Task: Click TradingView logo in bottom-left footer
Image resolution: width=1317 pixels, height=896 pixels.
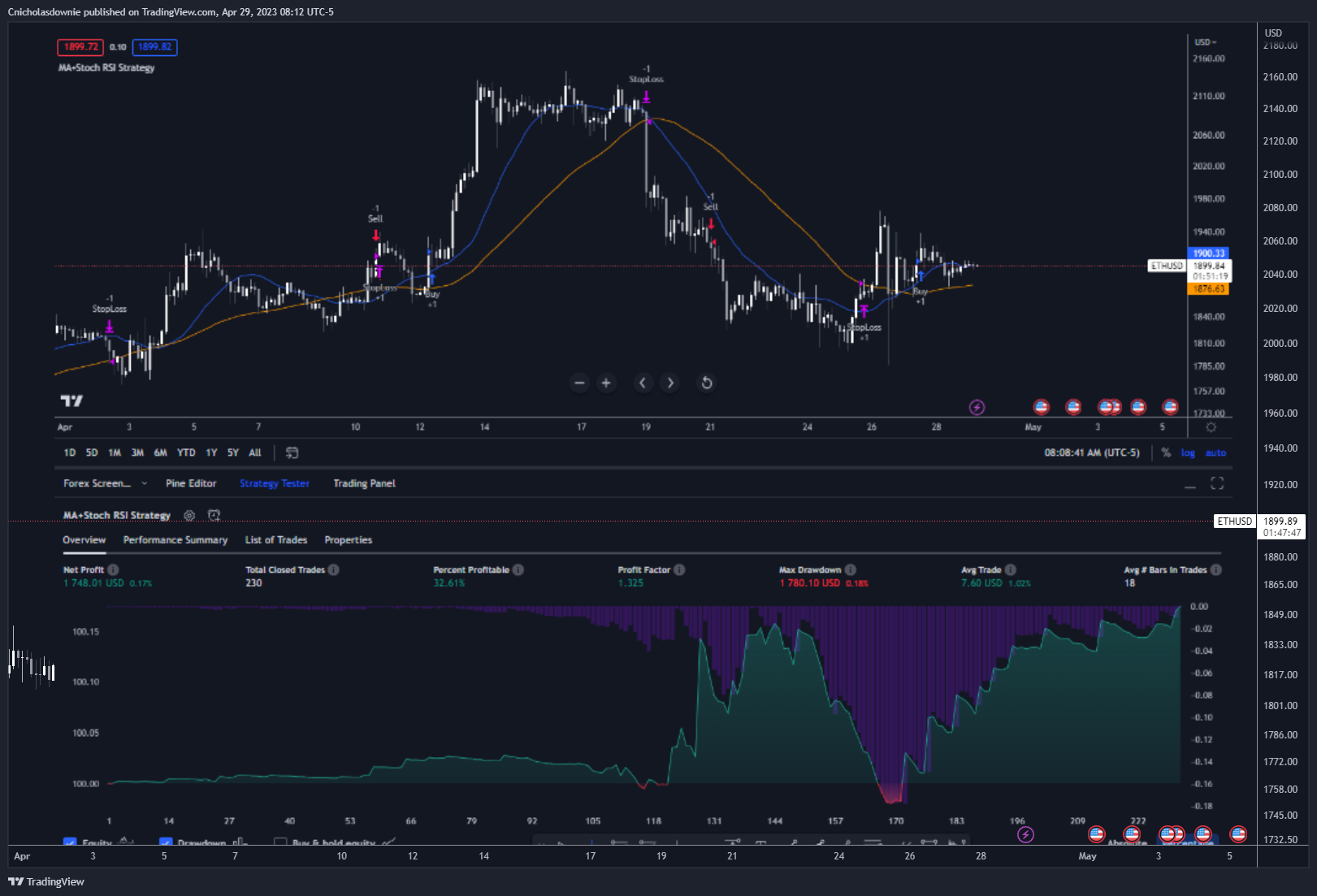Action: [46, 881]
